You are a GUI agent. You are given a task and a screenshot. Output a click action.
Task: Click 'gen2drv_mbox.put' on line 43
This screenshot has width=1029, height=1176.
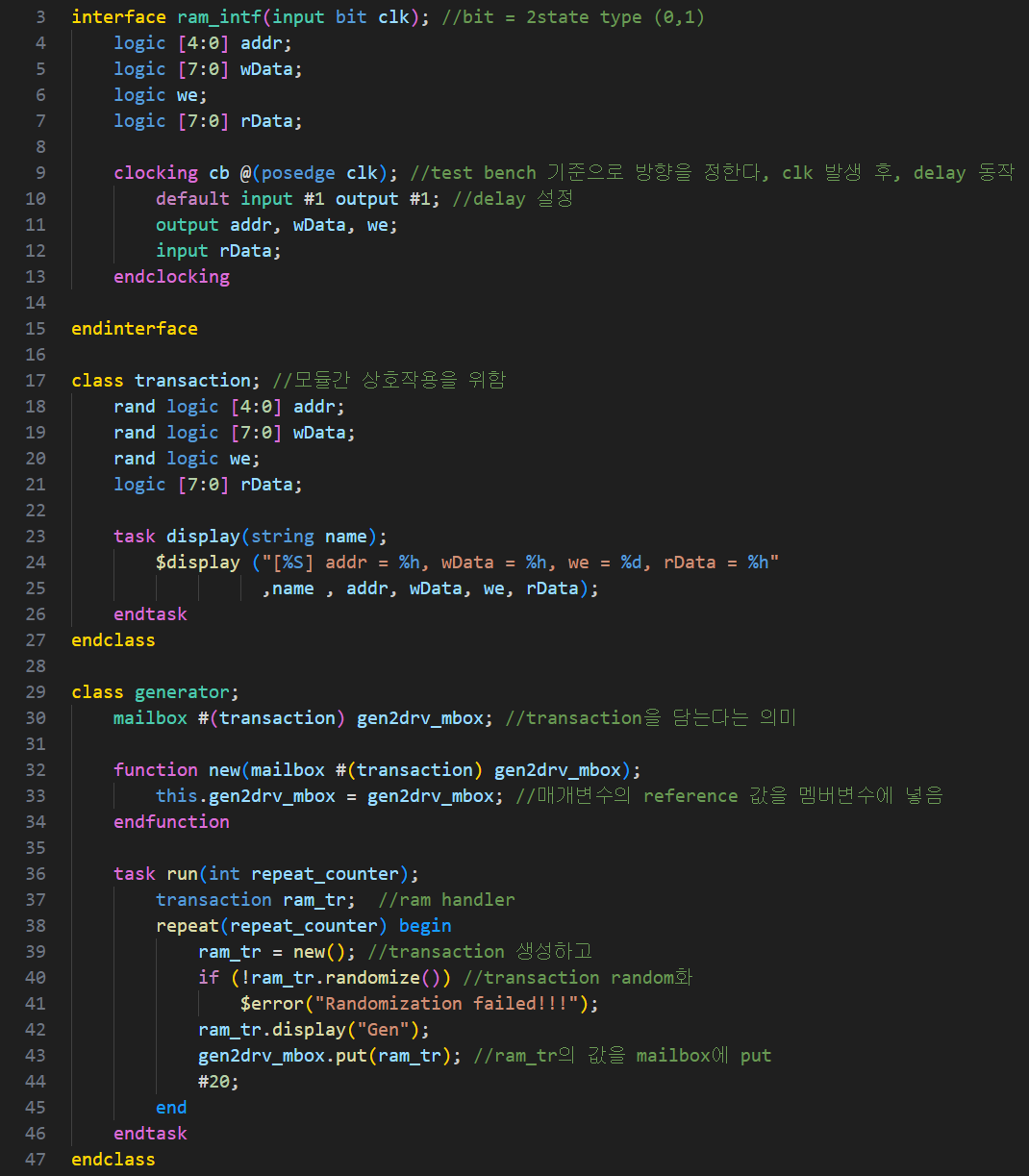click(x=283, y=1056)
